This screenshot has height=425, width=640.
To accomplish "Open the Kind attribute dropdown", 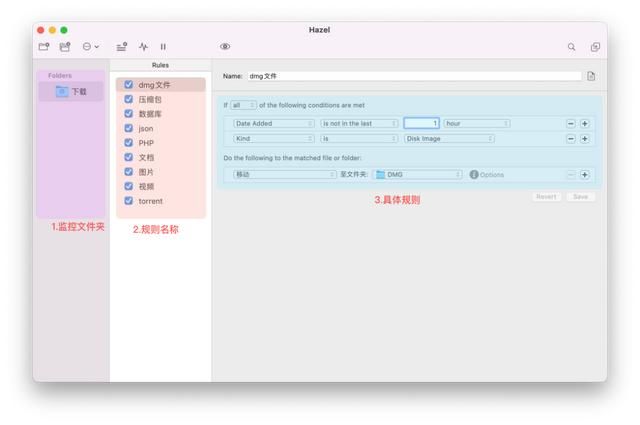I will (x=273, y=139).
